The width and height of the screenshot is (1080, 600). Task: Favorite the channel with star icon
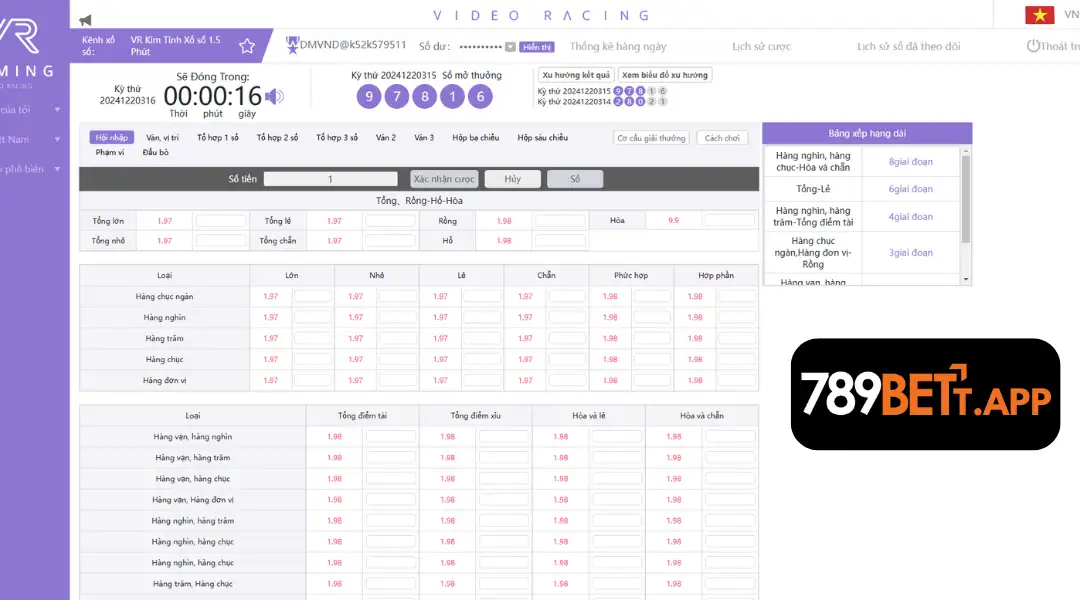pos(247,46)
